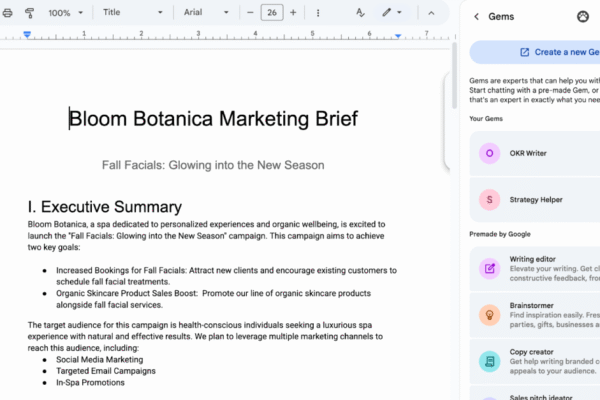Click the font size field showing 26
600x400 pixels.
[271, 13]
